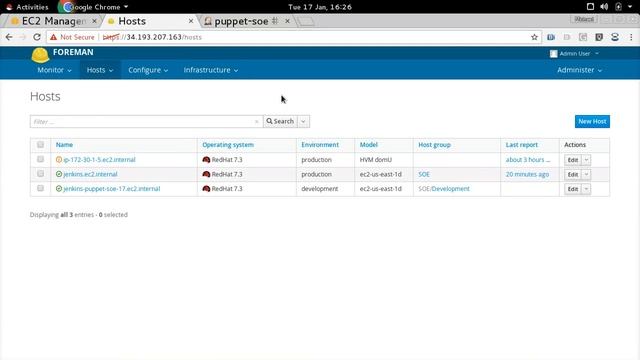The width and height of the screenshot is (640, 360).
Task: Open Chrome three-dot menu
Action: (x=631, y=37)
